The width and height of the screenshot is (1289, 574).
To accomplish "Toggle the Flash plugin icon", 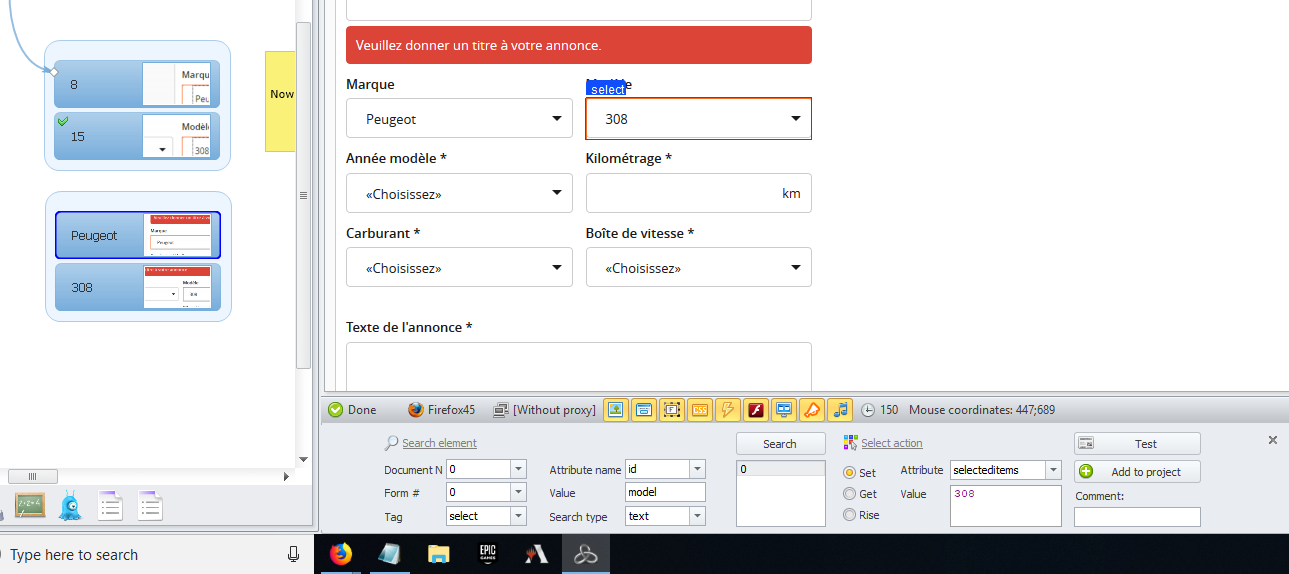I will tap(756, 409).
